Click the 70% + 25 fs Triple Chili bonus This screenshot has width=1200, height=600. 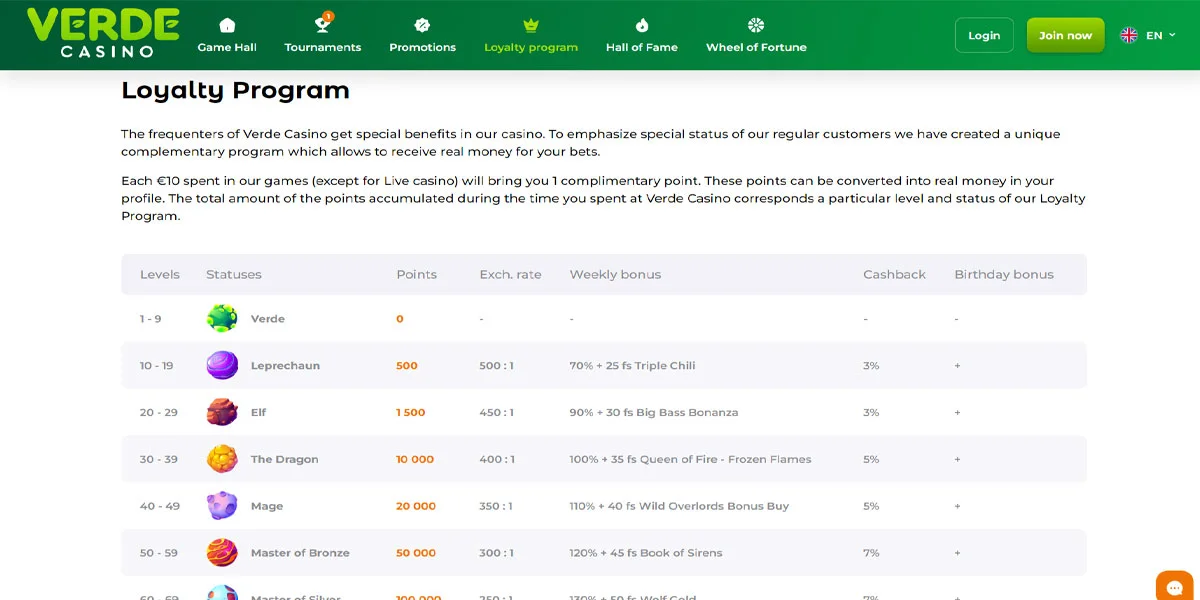[x=632, y=365]
